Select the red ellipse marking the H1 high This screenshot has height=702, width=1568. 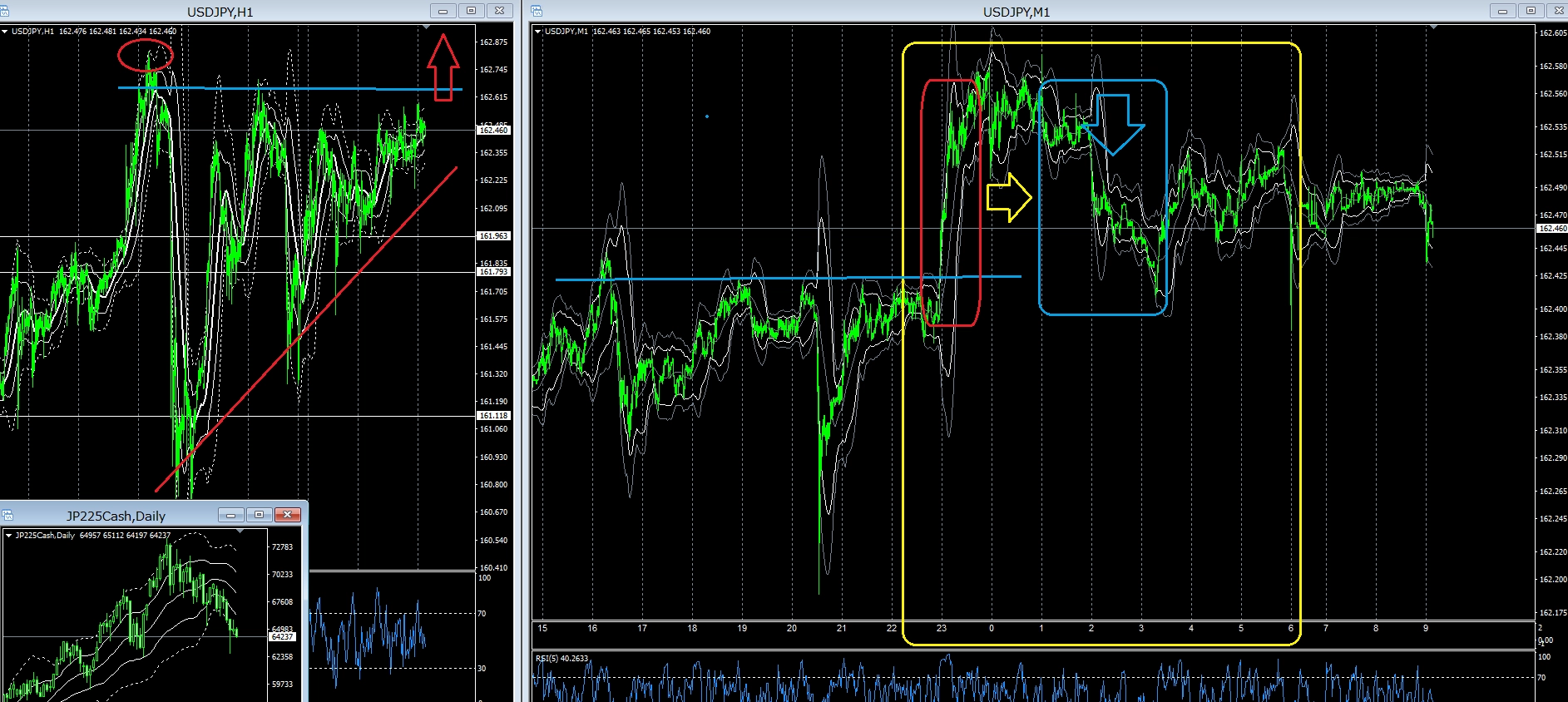145,55
